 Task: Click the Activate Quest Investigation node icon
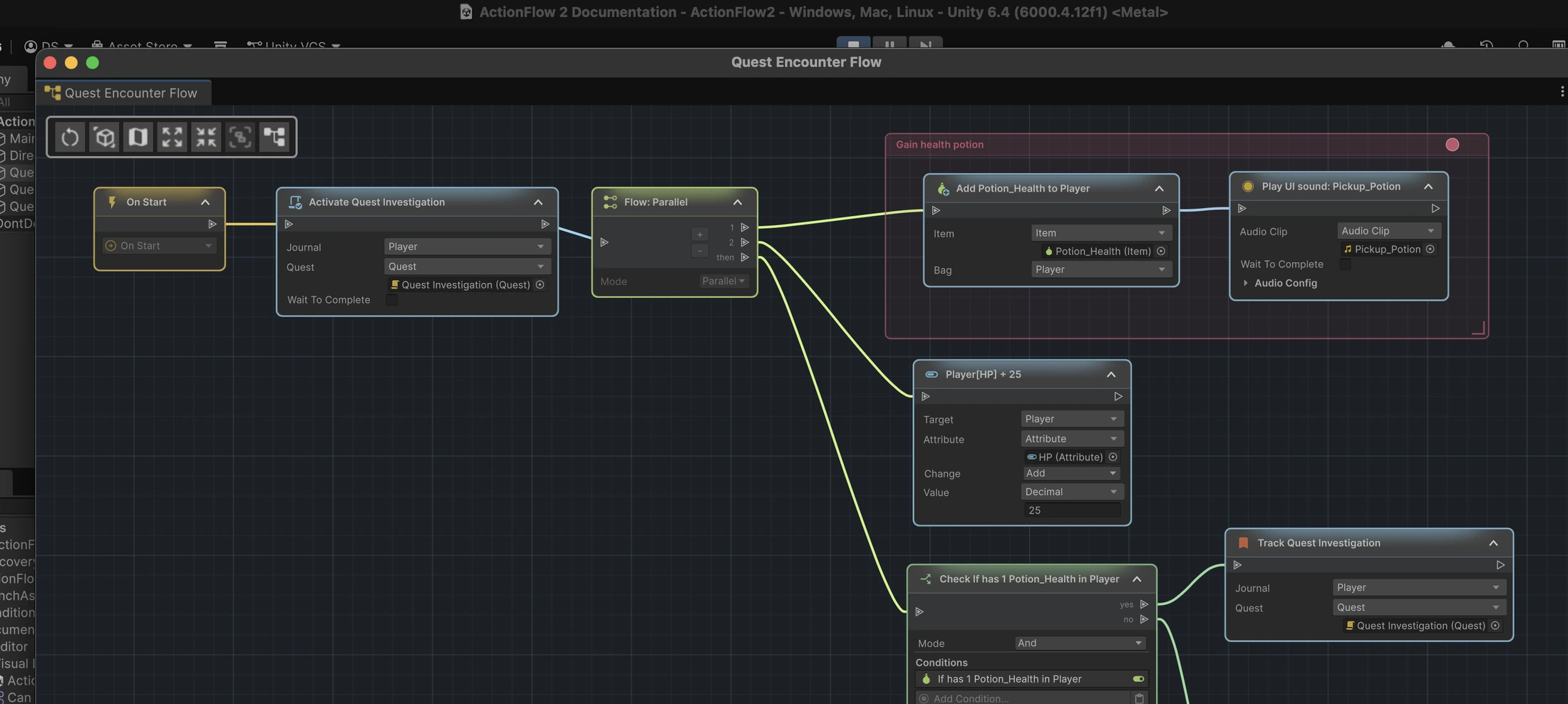tap(295, 202)
